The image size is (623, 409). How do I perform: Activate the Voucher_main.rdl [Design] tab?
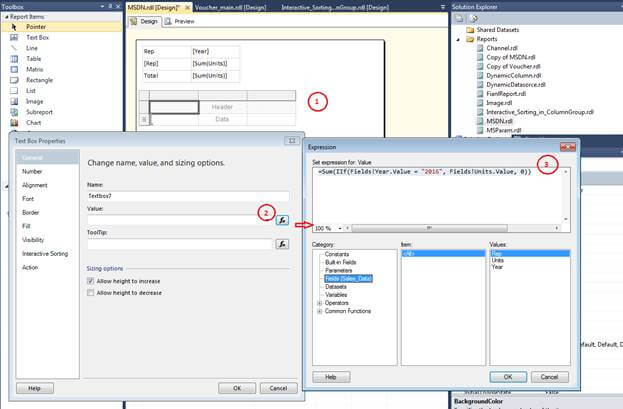coord(230,8)
